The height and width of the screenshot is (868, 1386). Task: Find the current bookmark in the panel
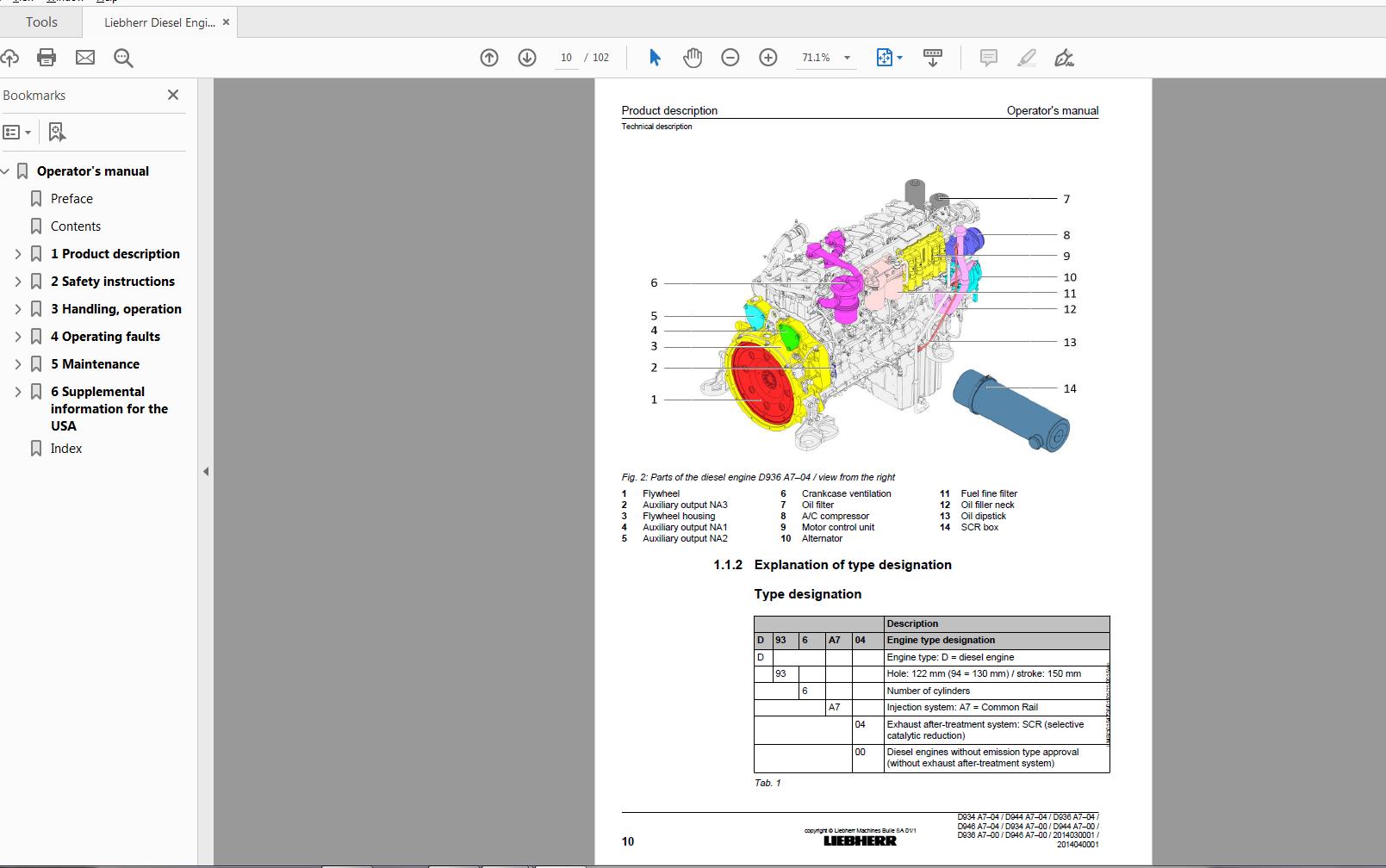tap(55, 132)
